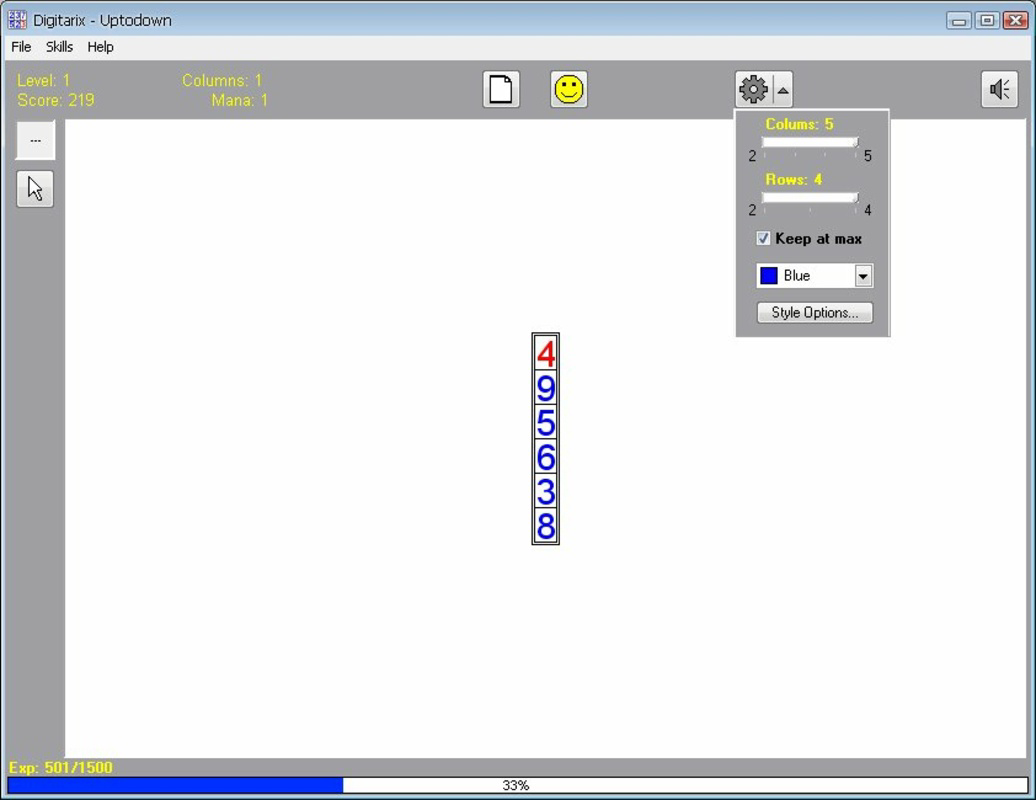Open the Blue color dropdown
This screenshot has width=1036, height=800.
863,275
